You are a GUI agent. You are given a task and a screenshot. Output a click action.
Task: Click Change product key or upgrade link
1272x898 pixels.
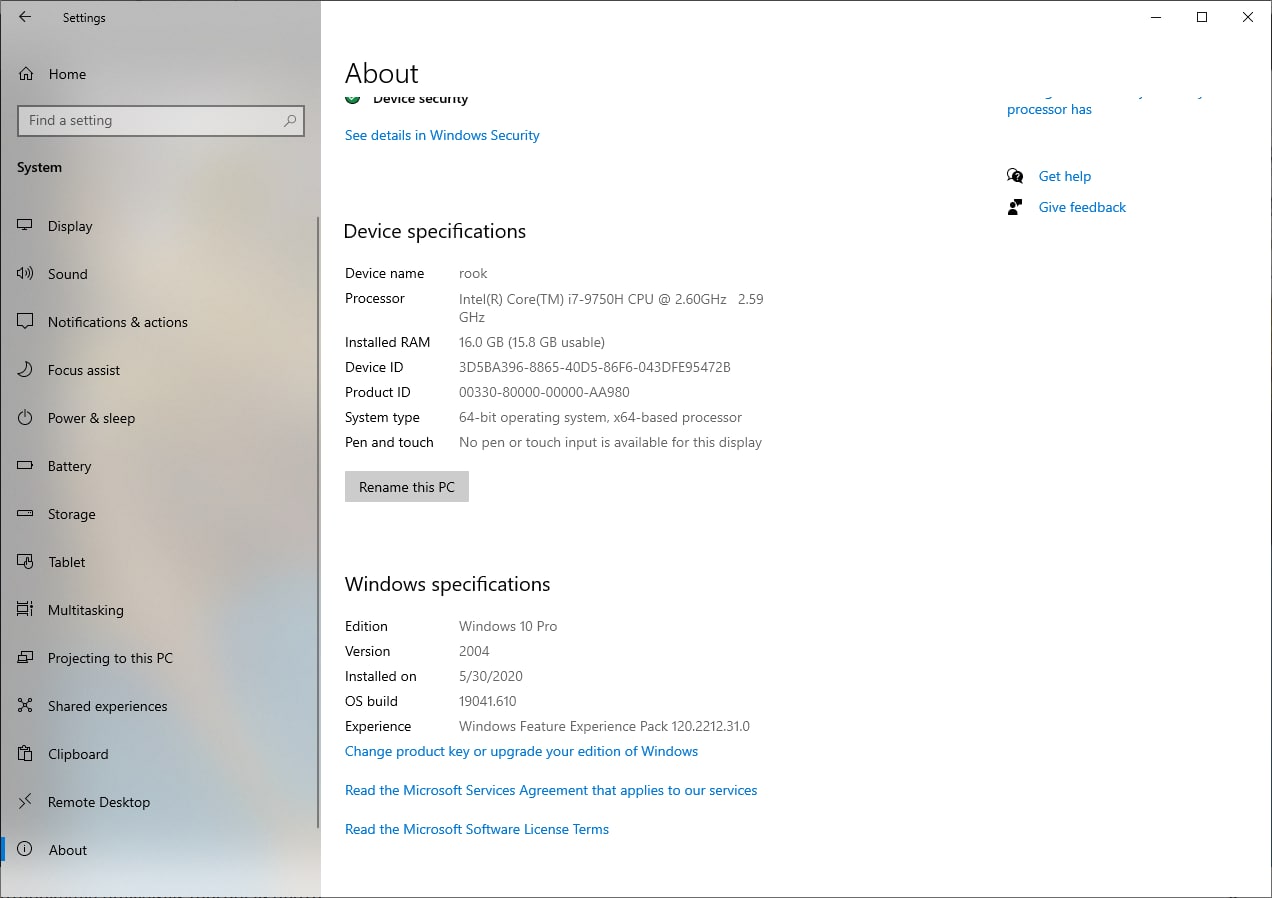[x=521, y=751]
